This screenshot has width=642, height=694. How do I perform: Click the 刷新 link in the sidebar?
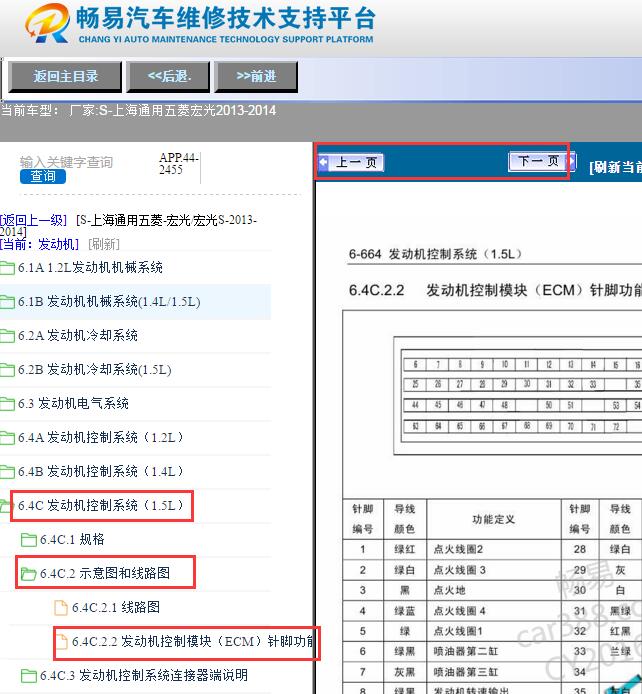pos(104,244)
